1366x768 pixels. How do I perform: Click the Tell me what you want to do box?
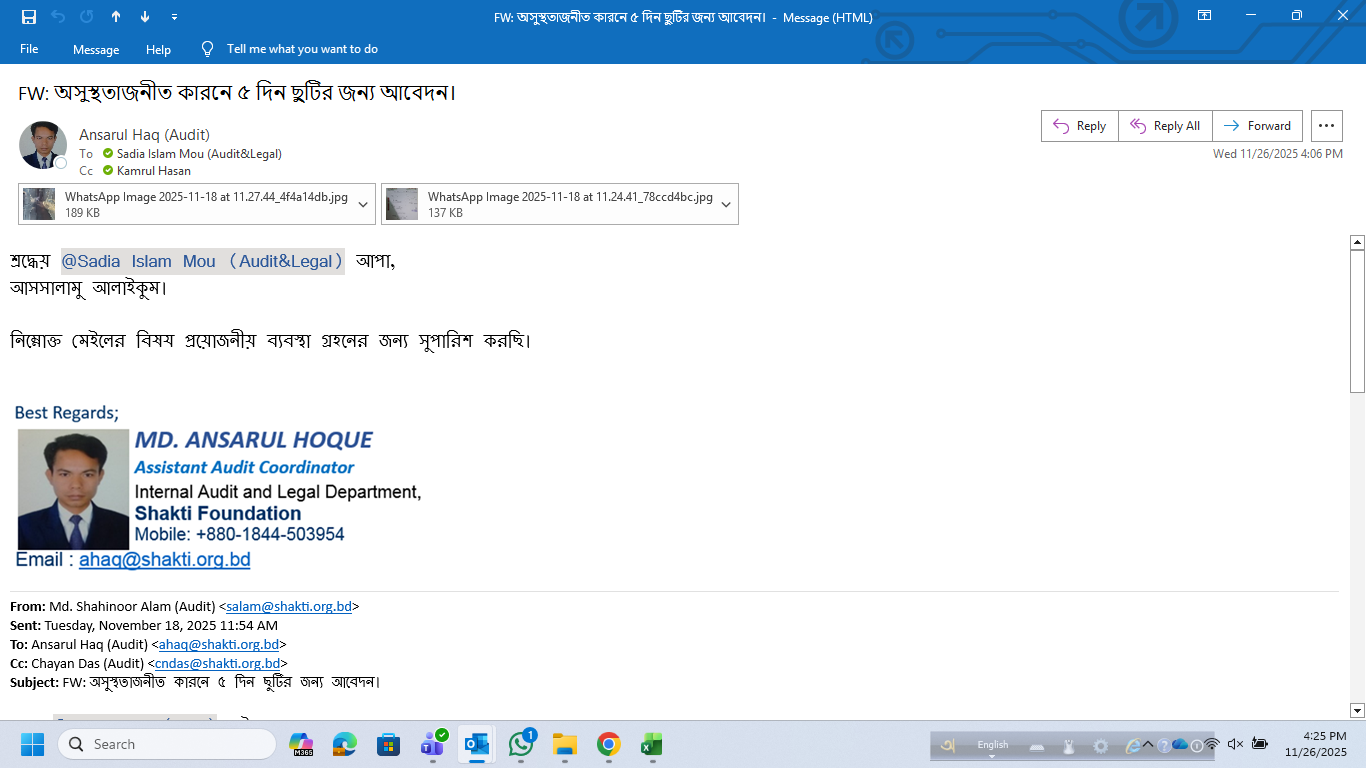[x=301, y=49]
